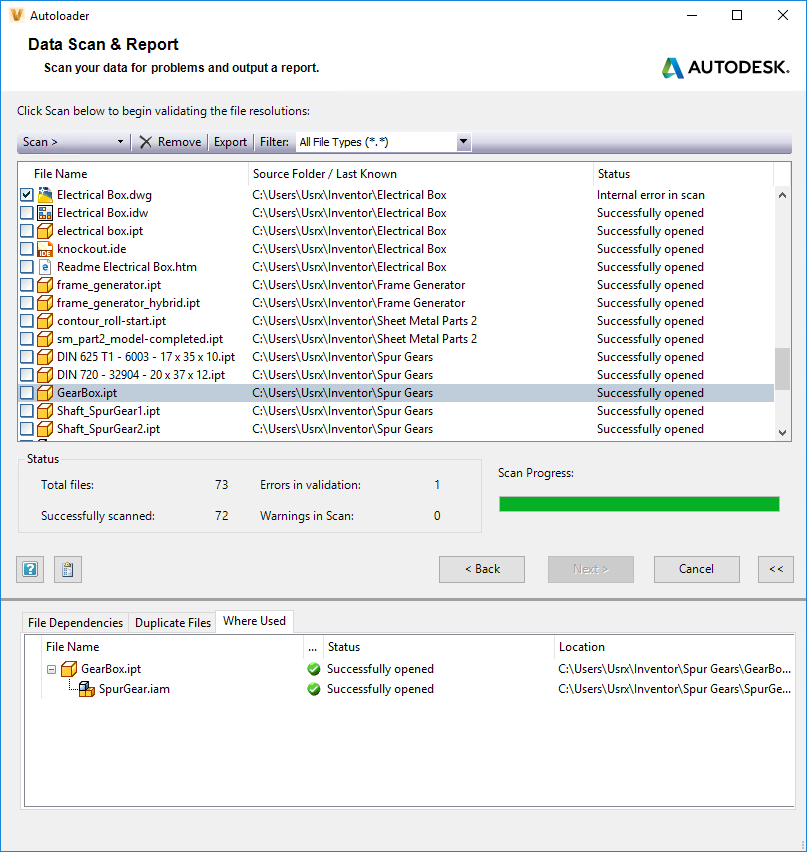Viewport: 807px width, 852px height.
Task: Open the Scan dropdown arrow
Action: [121, 142]
